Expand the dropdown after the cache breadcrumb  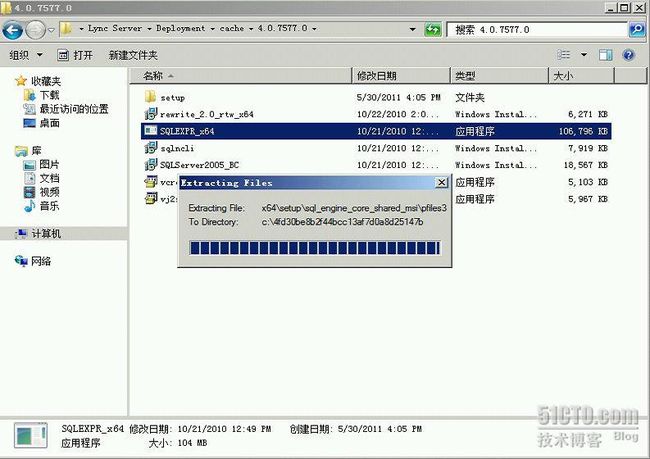tap(251, 29)
